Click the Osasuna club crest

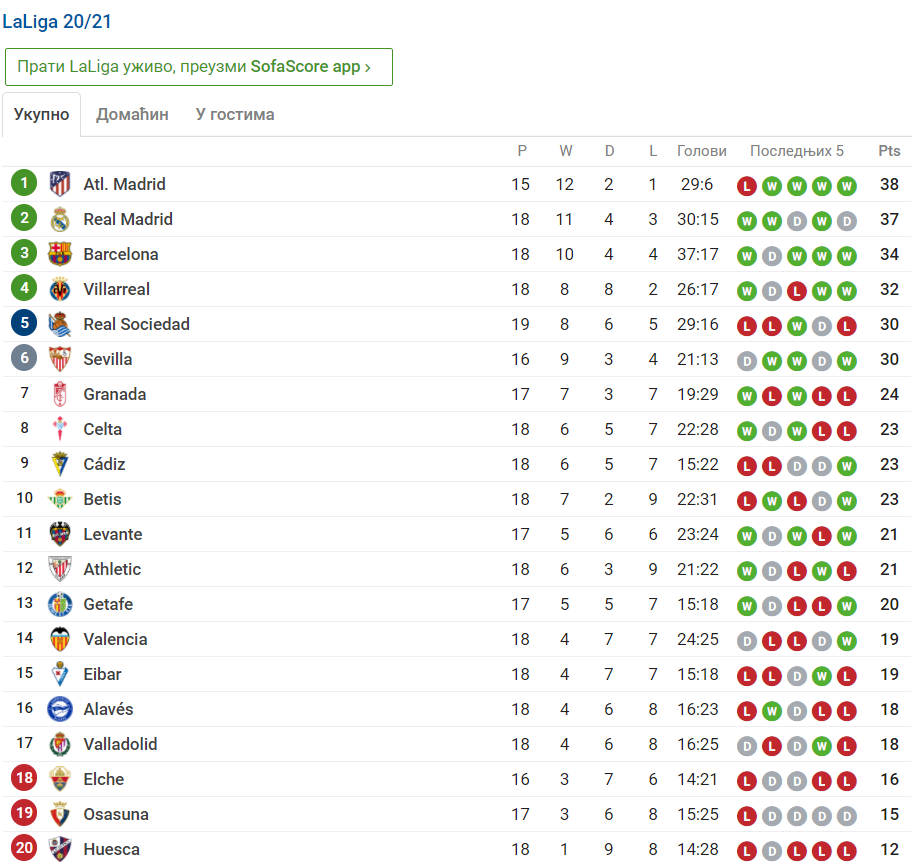[60, 814]
